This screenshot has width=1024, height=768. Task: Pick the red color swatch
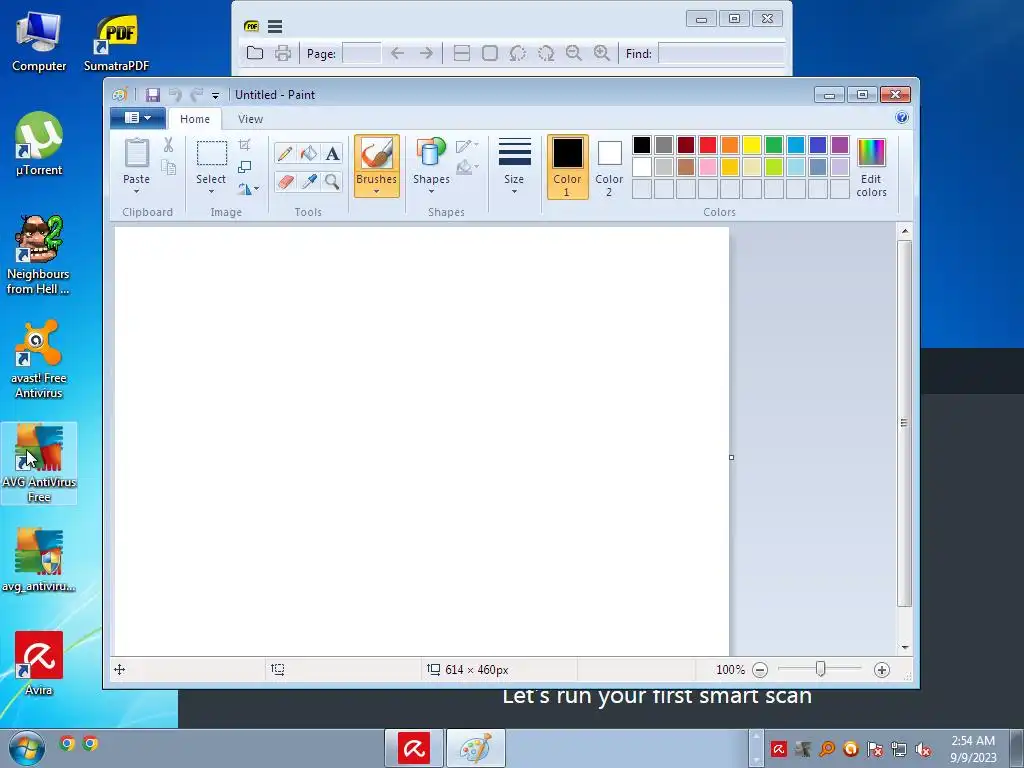click(x=708, y=145)
